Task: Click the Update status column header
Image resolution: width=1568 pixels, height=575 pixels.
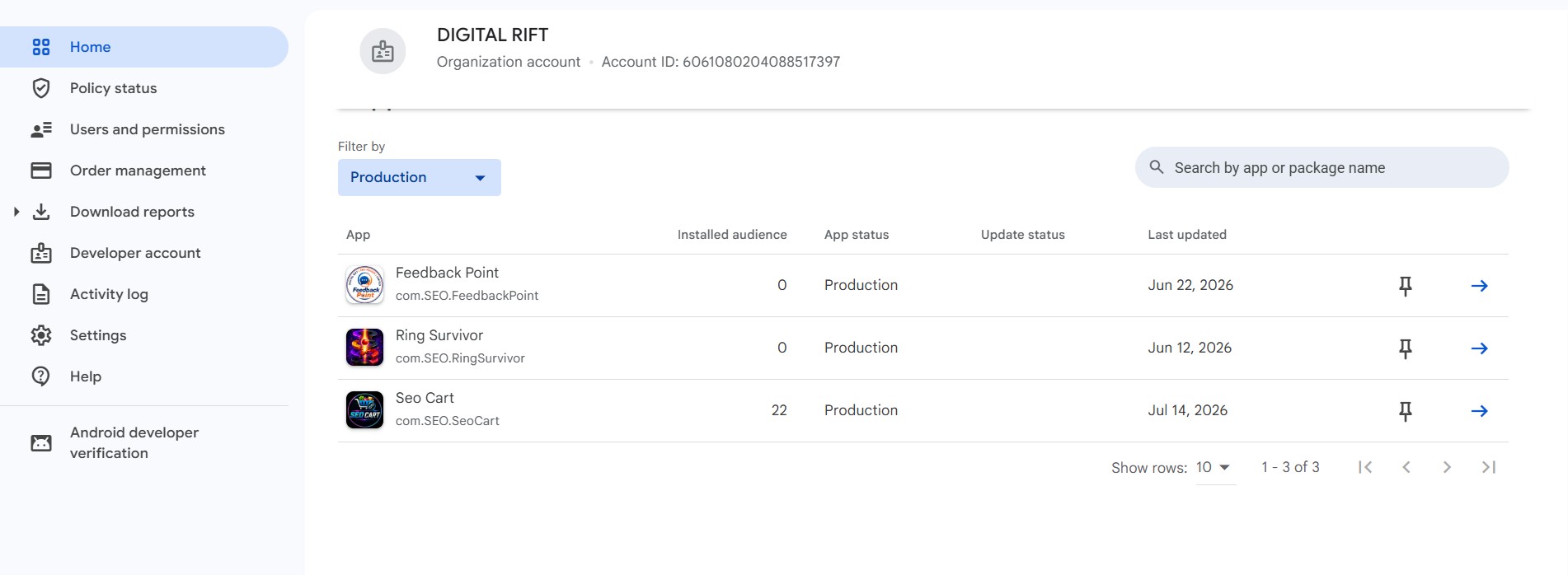Action: [x=1023, y=235]
